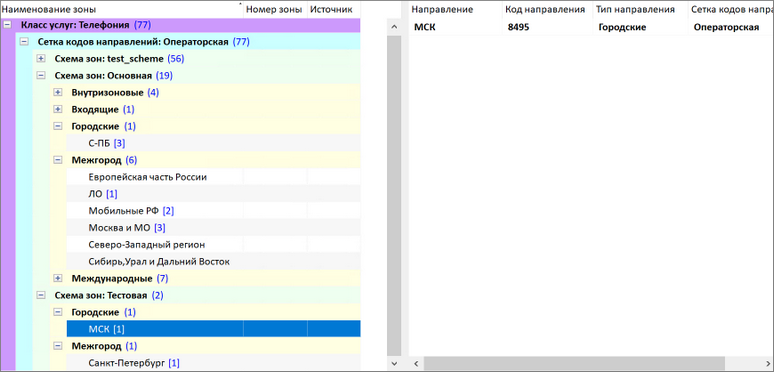Collapse the Класс услуг: Телефония group
This screenshot has height=372, width=774.
(7, 25)
